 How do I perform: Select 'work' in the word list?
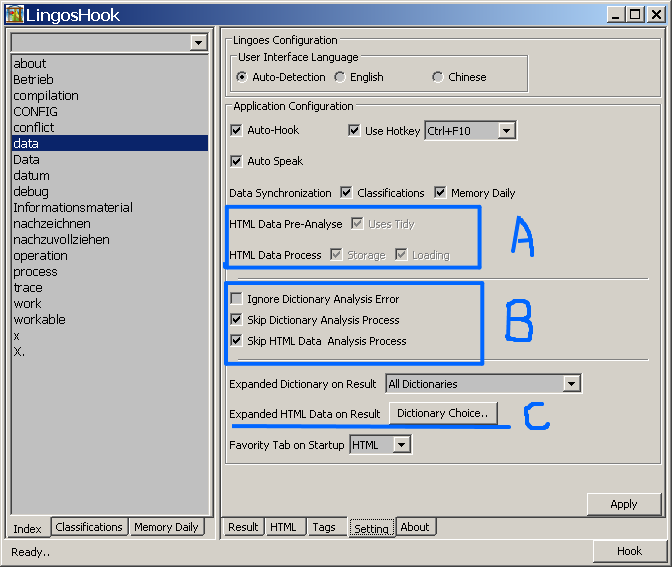point(110,303)
